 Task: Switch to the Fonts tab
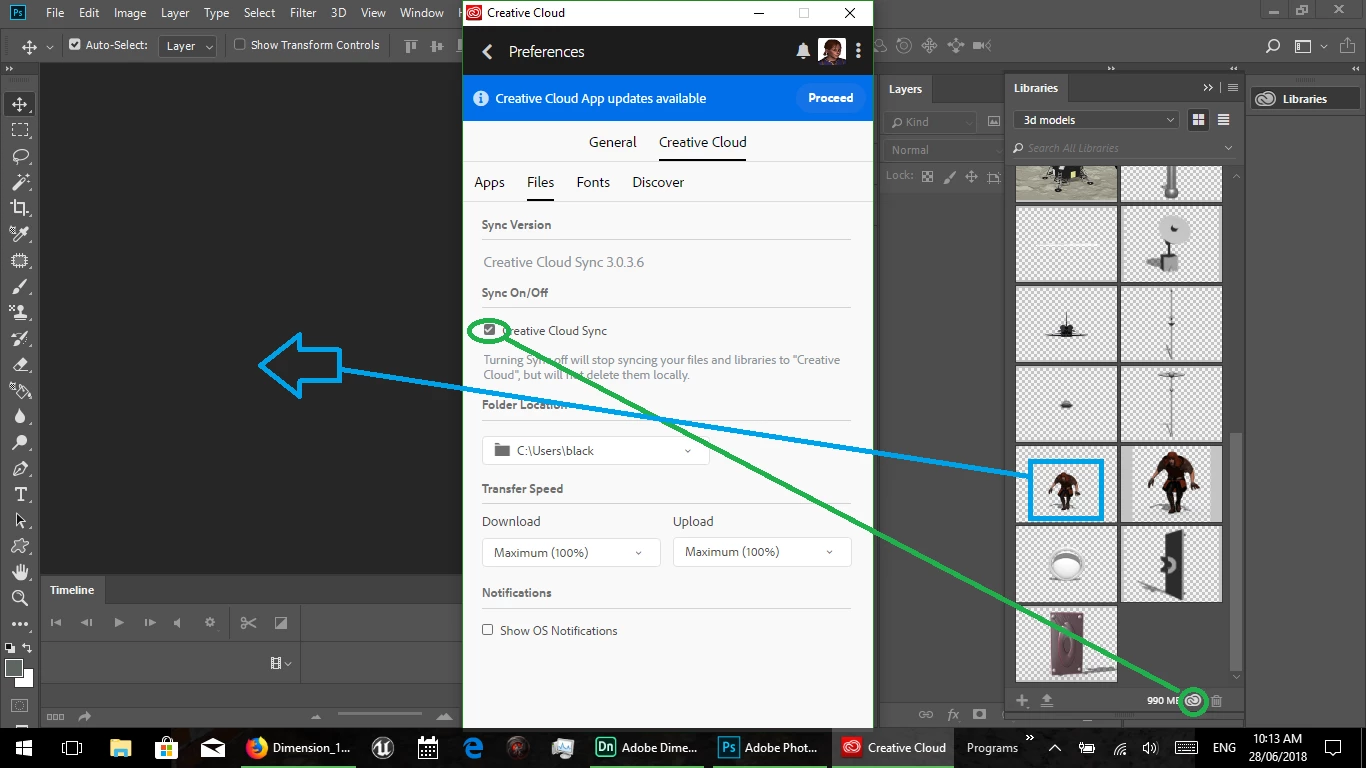tap(593, 182)
